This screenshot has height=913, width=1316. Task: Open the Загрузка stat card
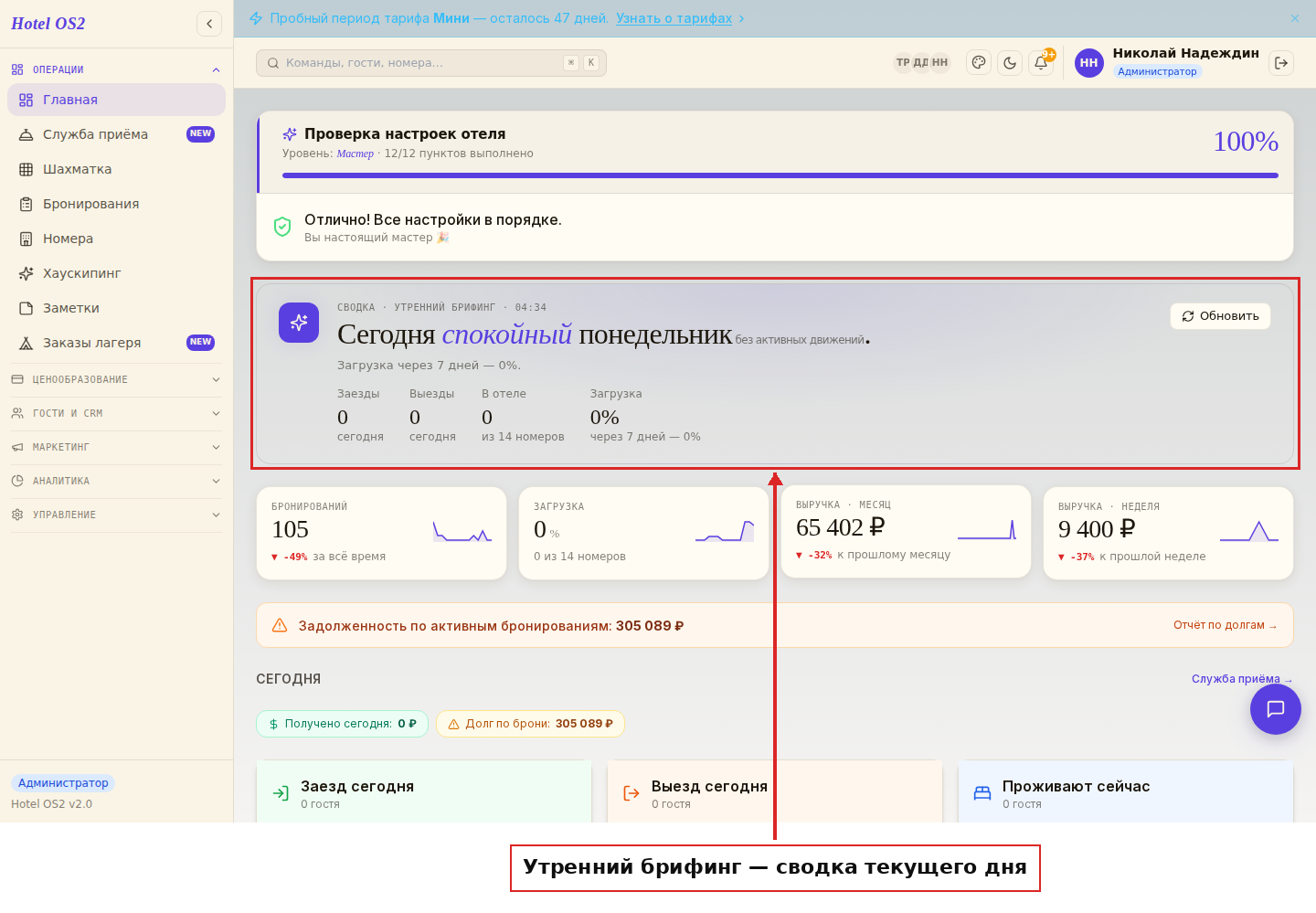(644, 533)
